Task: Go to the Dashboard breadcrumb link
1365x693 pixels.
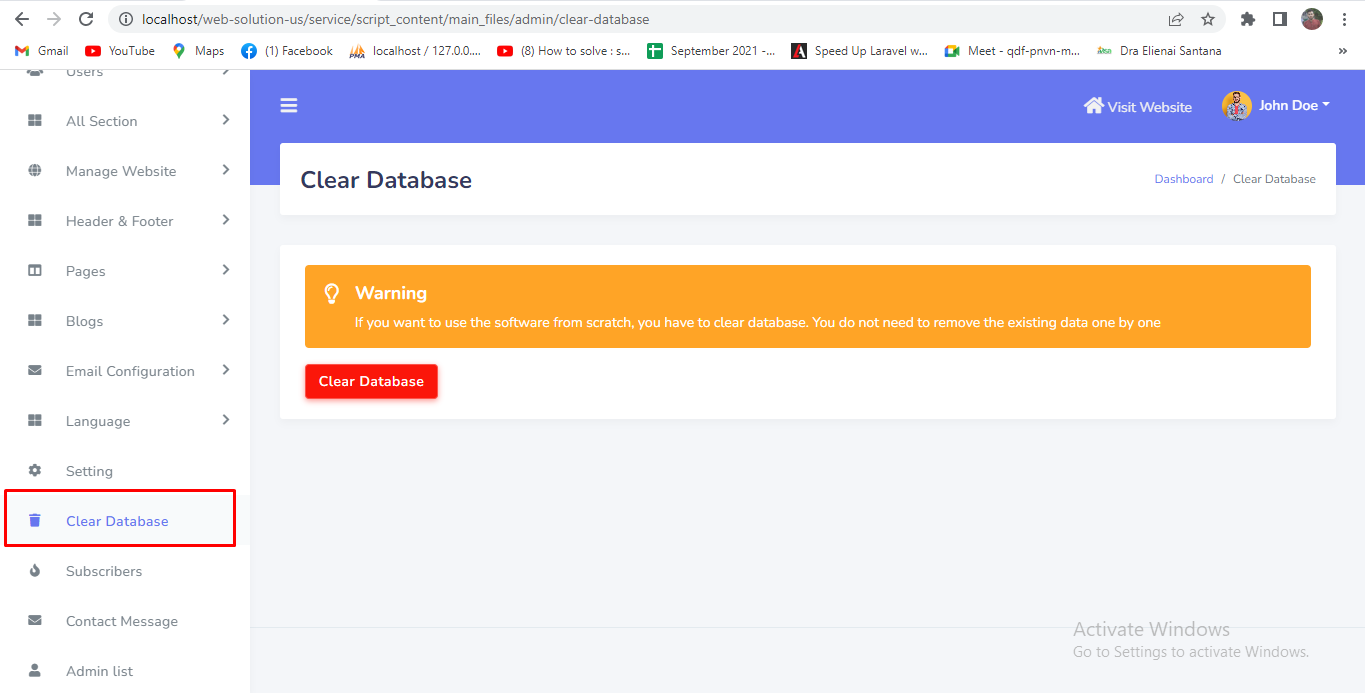Action: coord(1183,179)
